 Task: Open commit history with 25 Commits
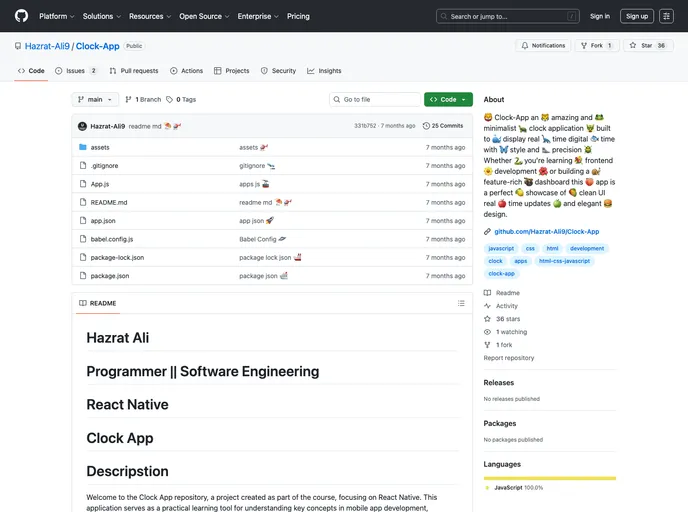443,126
